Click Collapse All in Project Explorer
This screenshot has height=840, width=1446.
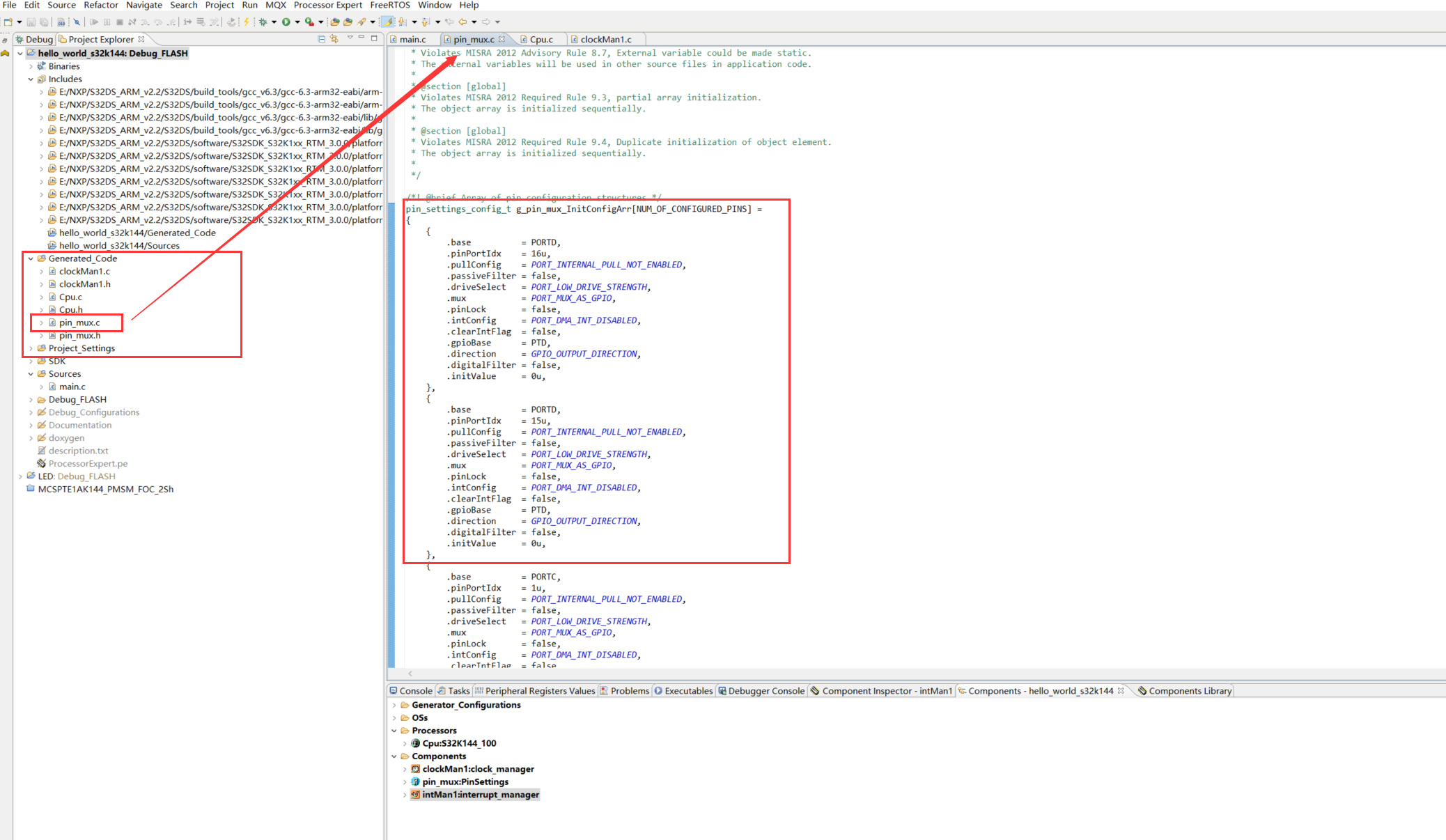[321, 39]
